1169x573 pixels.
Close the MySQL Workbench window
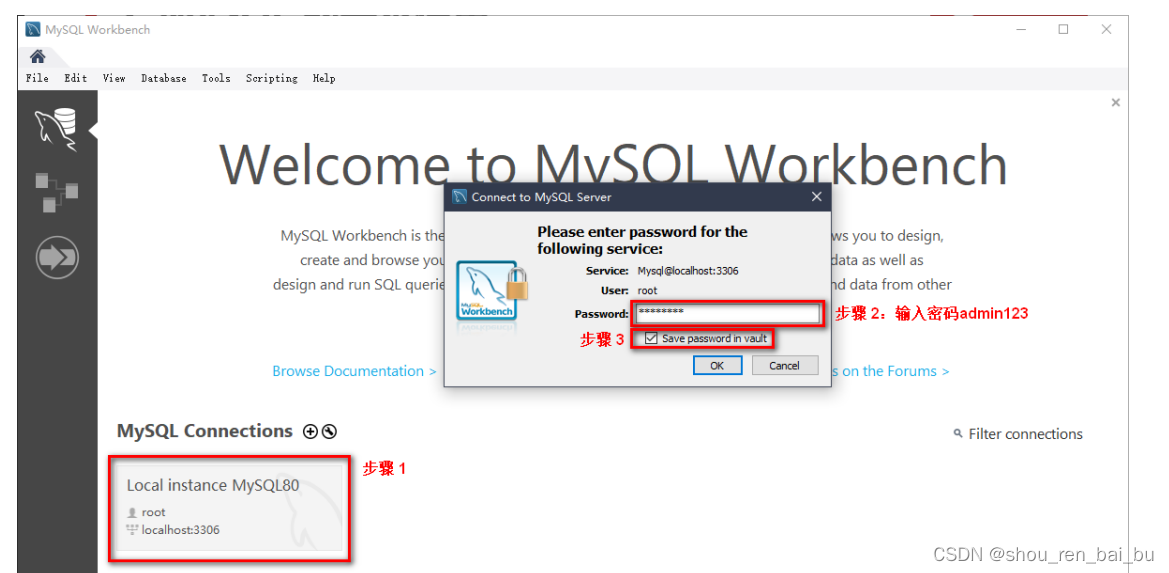tap(1106, 30)
